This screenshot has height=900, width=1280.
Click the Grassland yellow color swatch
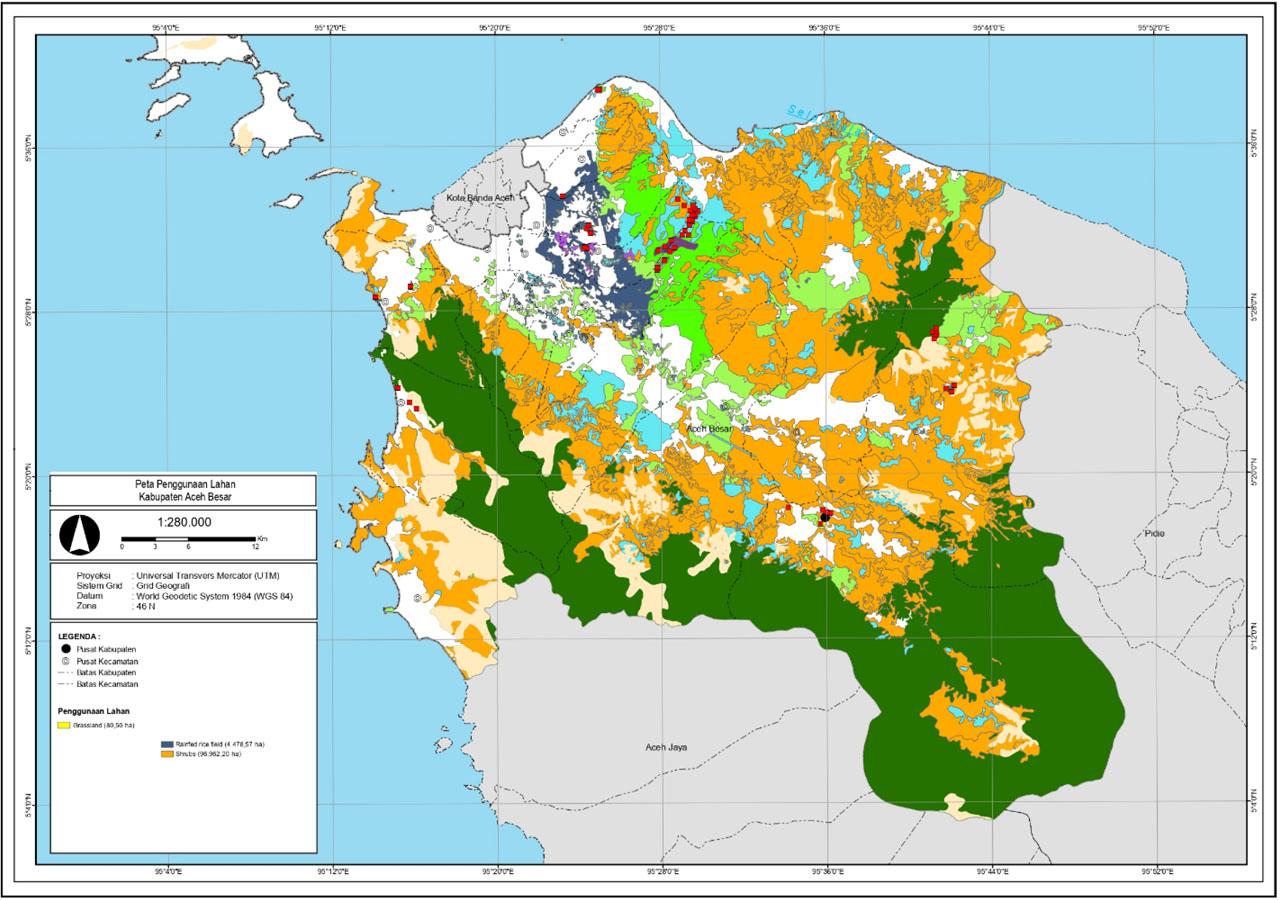pos(63,724)
